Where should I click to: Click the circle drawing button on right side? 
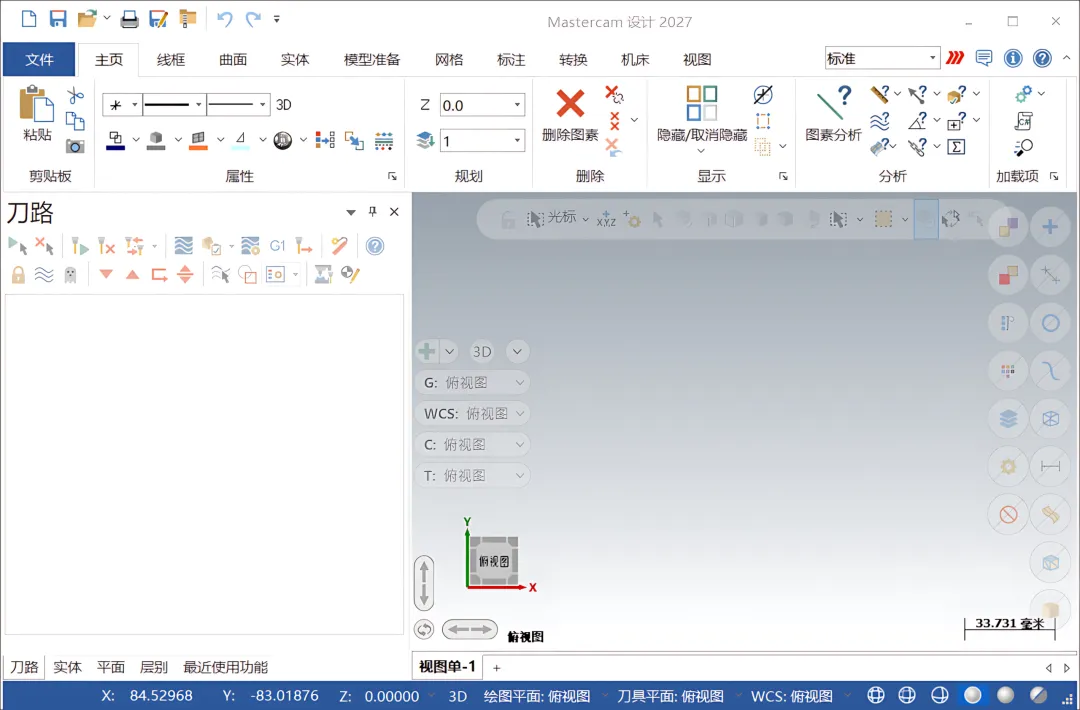pos(1050,322)
